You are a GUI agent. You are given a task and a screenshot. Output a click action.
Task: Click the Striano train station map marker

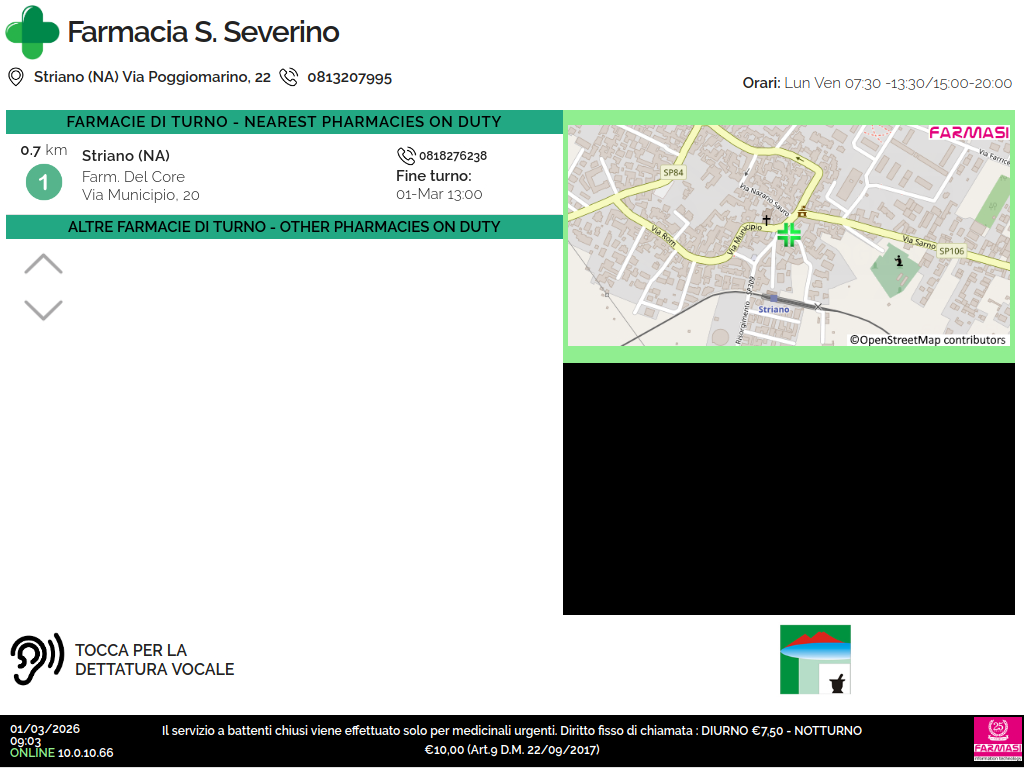773,298
